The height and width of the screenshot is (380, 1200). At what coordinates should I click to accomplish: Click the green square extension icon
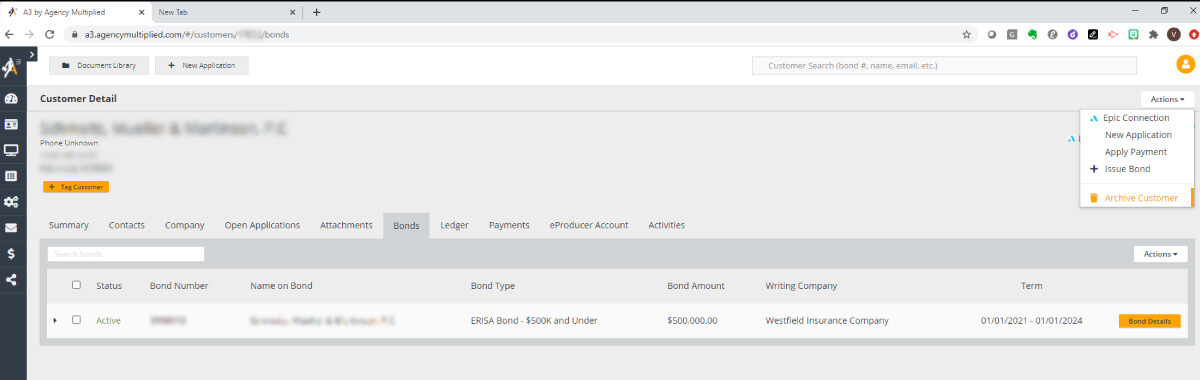1134,33
